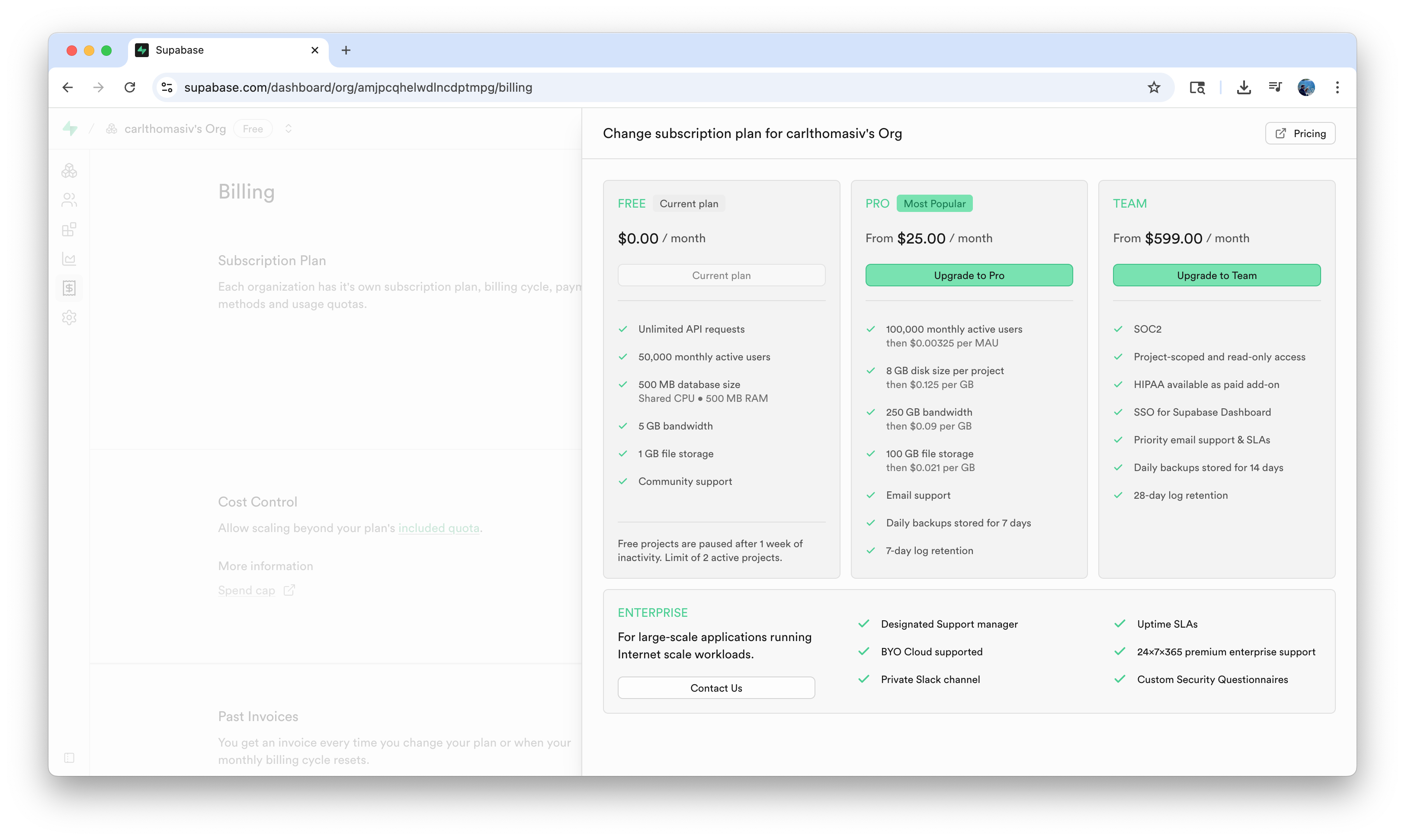Viewport: 1405px width, 840px height.
Task: Open Chrome downloads icon
Action: click(x=1244, y=87)
